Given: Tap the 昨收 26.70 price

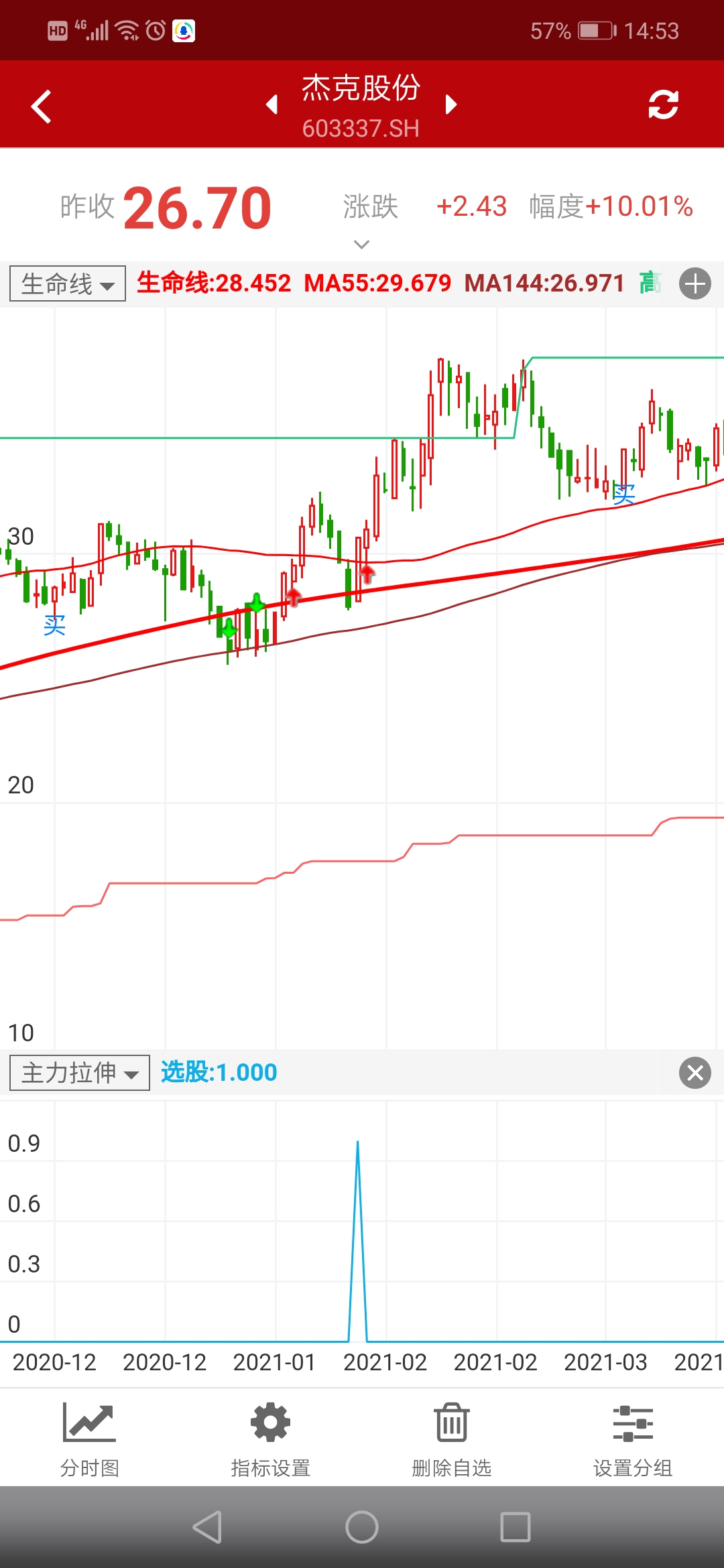Looking at the screenshot, I should click(x=197, y=208).
